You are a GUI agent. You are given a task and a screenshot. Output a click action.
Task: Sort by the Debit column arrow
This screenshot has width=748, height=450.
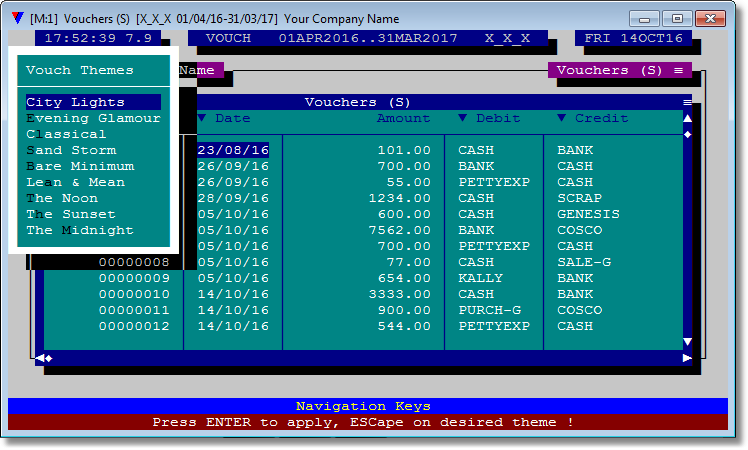462,117
